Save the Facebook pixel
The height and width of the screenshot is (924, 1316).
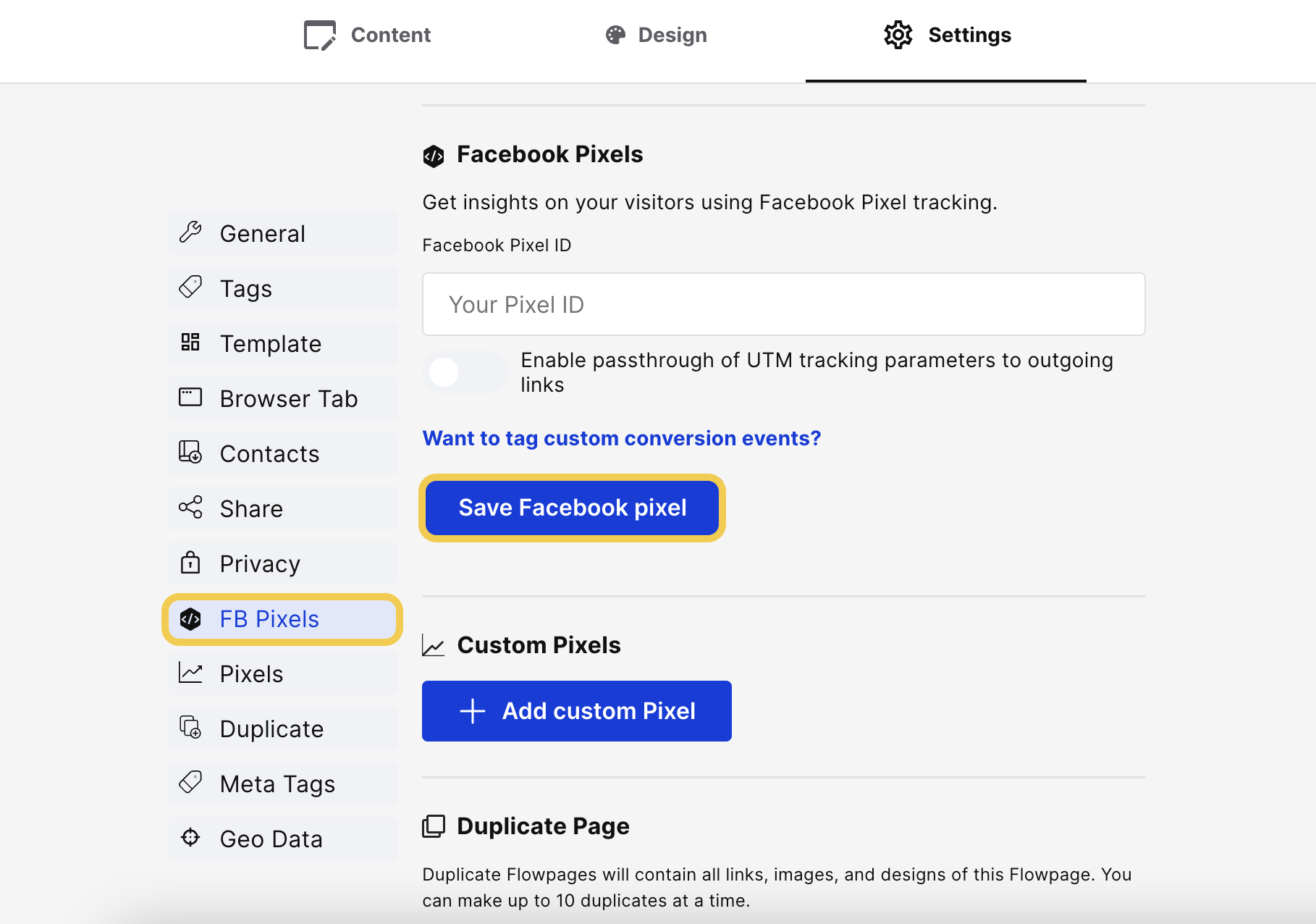[x=572, y=508]
